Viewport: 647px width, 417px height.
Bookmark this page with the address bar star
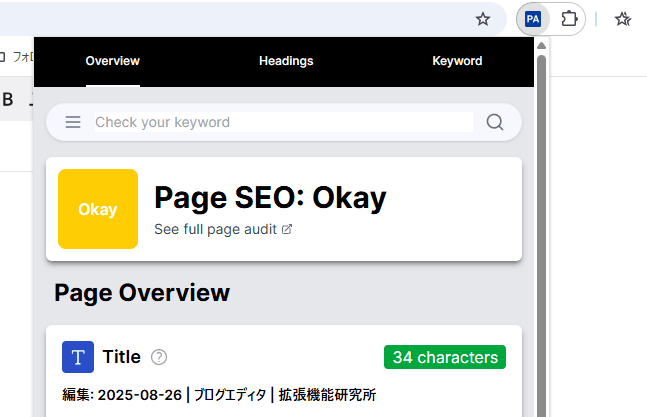click(483, 19)
